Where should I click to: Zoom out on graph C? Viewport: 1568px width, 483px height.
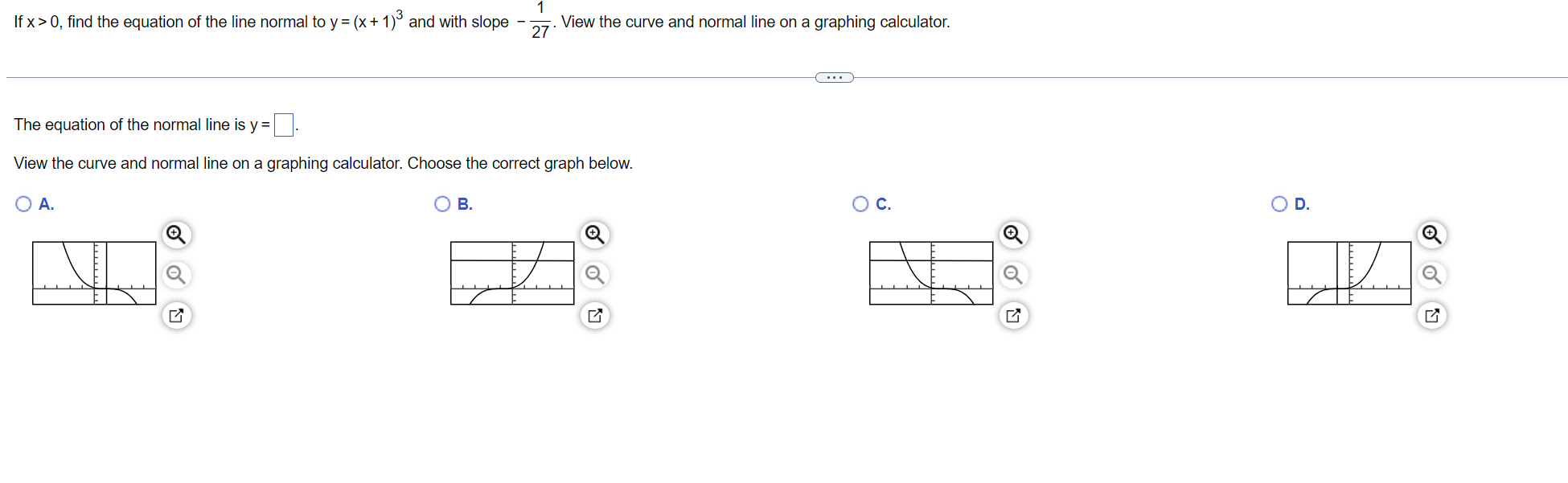(x=1013, y=275)
